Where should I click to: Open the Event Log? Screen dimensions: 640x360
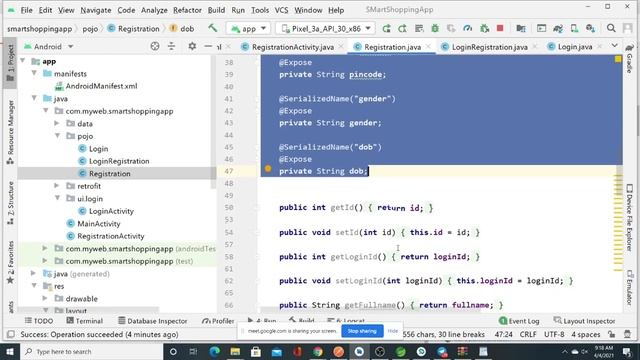point(519,321)
